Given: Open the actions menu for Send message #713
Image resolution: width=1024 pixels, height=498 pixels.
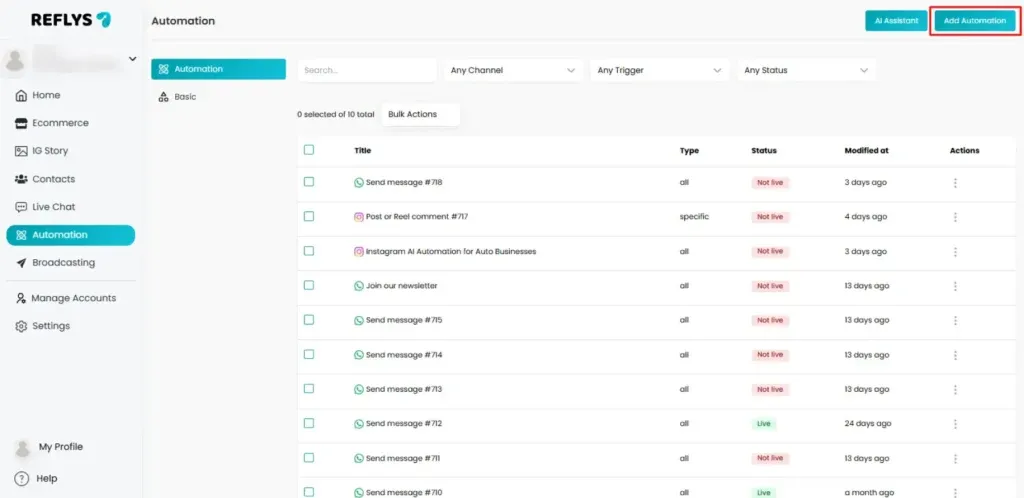Looking at the screenshot, I should 955,390.
